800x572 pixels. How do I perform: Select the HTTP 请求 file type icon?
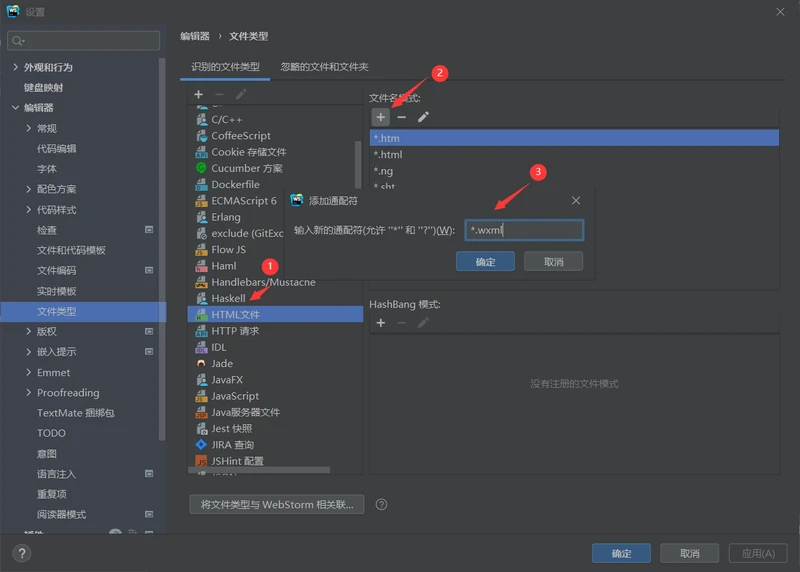(x=202, y=331)
